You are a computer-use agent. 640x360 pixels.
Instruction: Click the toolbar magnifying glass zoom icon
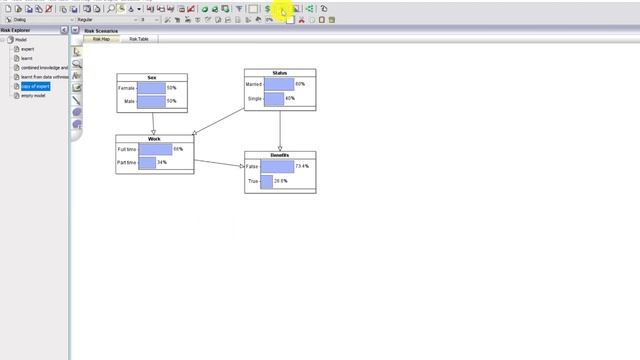tap(111, 9)
